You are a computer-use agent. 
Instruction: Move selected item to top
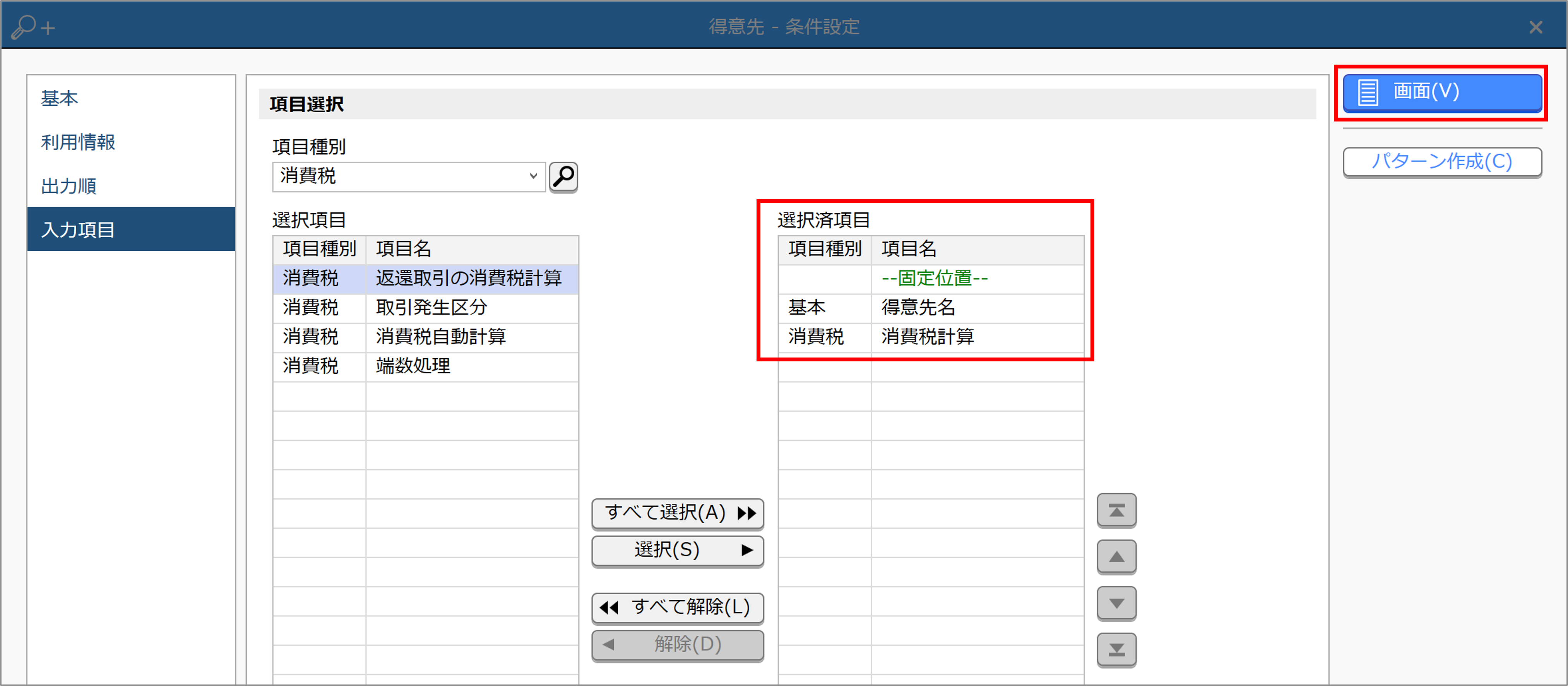pyautogui.click(x=1116, y=510)
